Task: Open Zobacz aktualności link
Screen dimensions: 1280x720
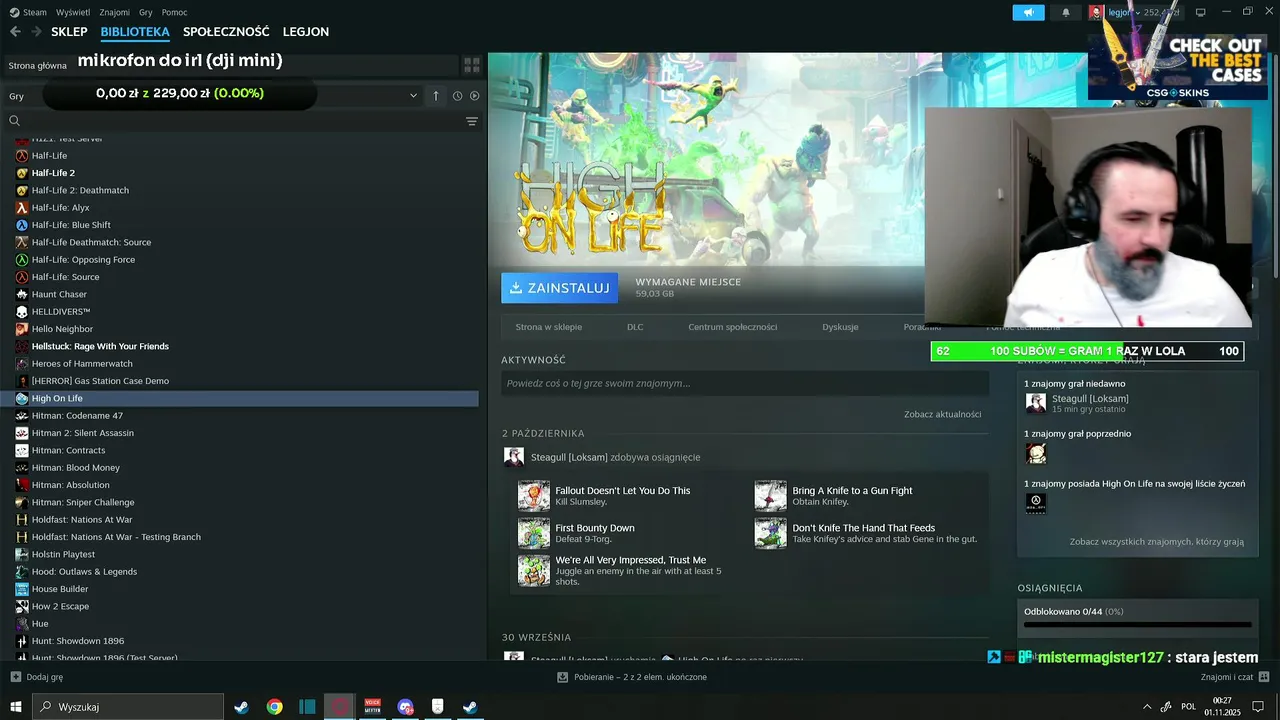Action: pos(942,414)
